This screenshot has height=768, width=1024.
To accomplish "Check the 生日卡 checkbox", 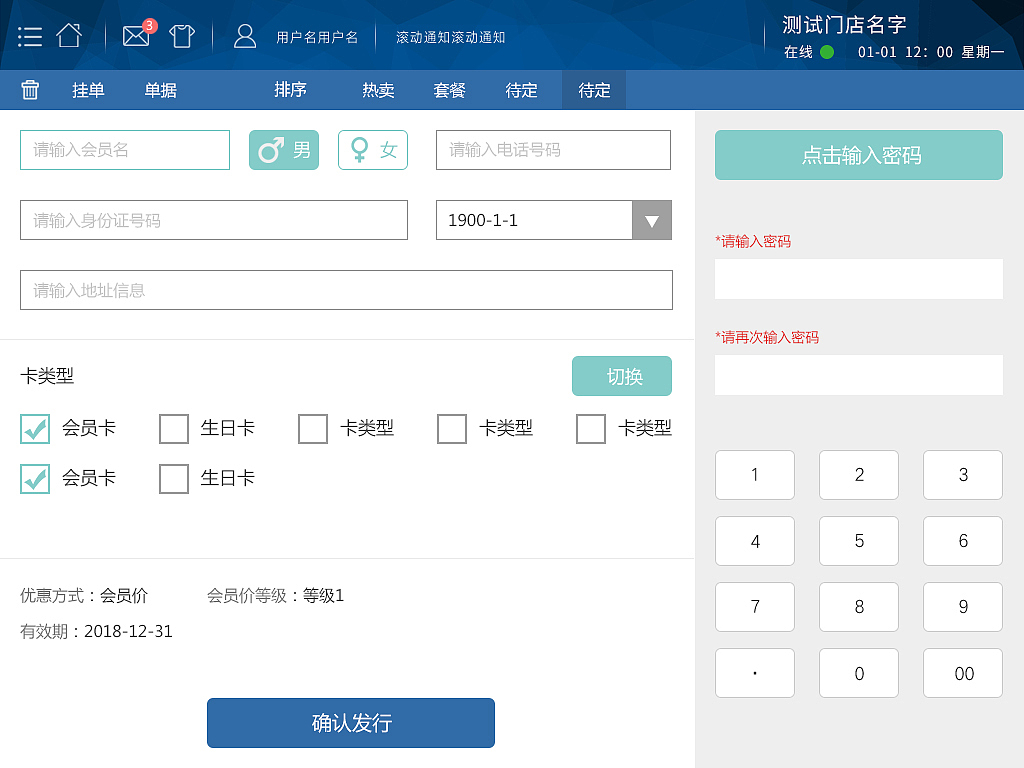I will 174,428.
